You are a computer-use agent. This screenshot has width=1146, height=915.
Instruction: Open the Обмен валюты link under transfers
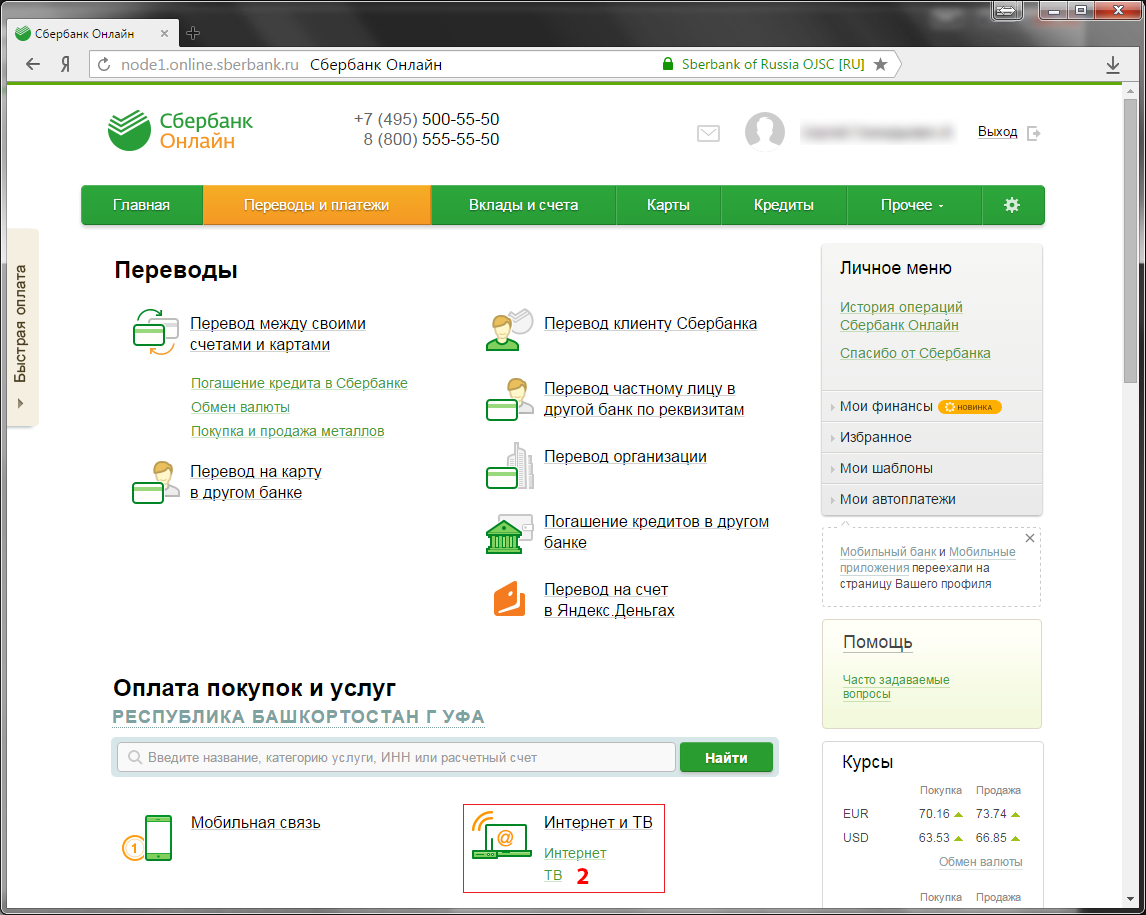[240, 407]
